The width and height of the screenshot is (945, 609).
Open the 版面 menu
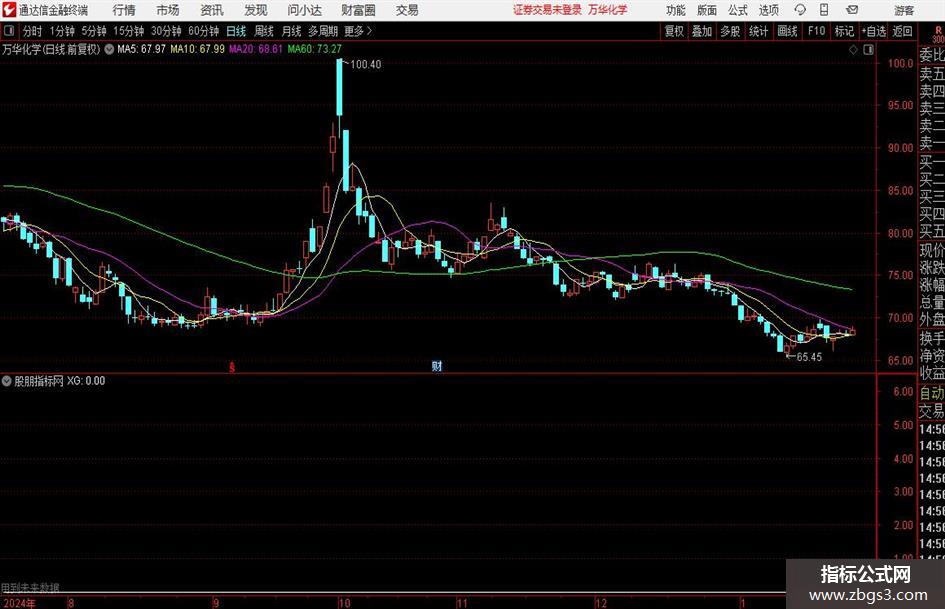[x=706, y=10]
